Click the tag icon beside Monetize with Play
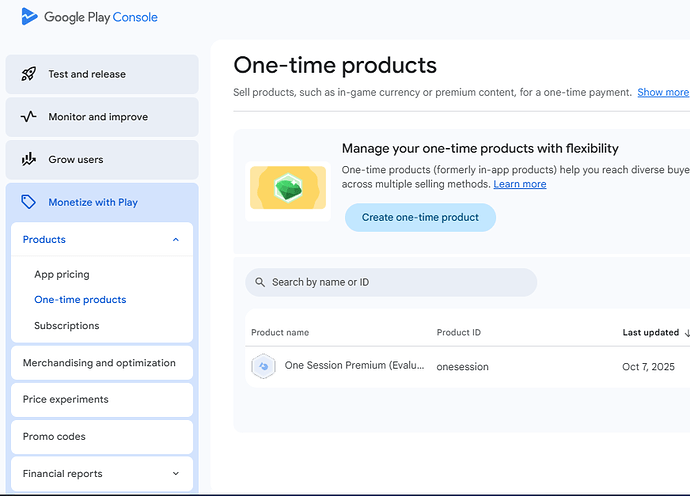 tap(29, 202)
